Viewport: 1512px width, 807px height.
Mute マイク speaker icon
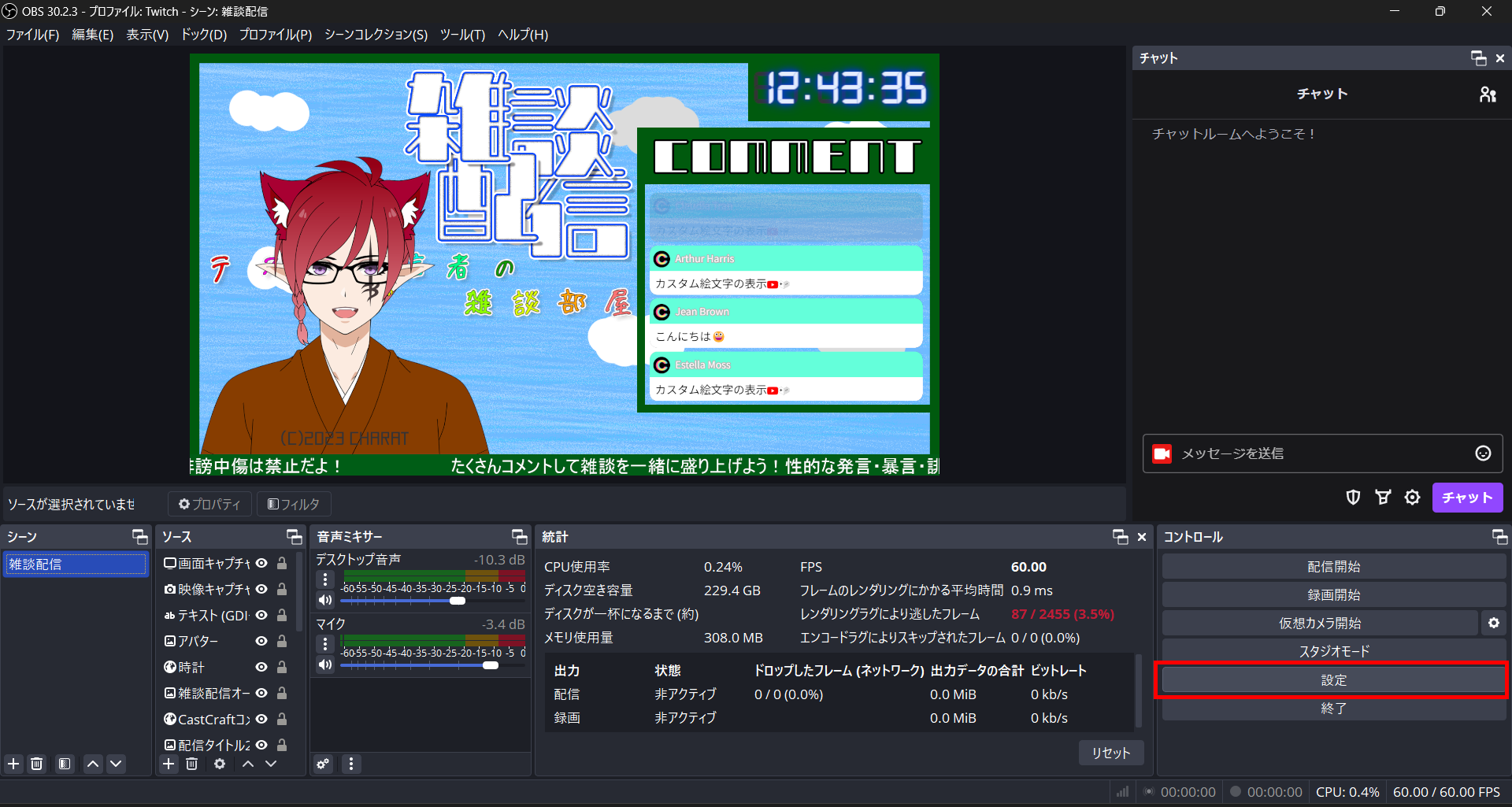click(x=325, y=664)
